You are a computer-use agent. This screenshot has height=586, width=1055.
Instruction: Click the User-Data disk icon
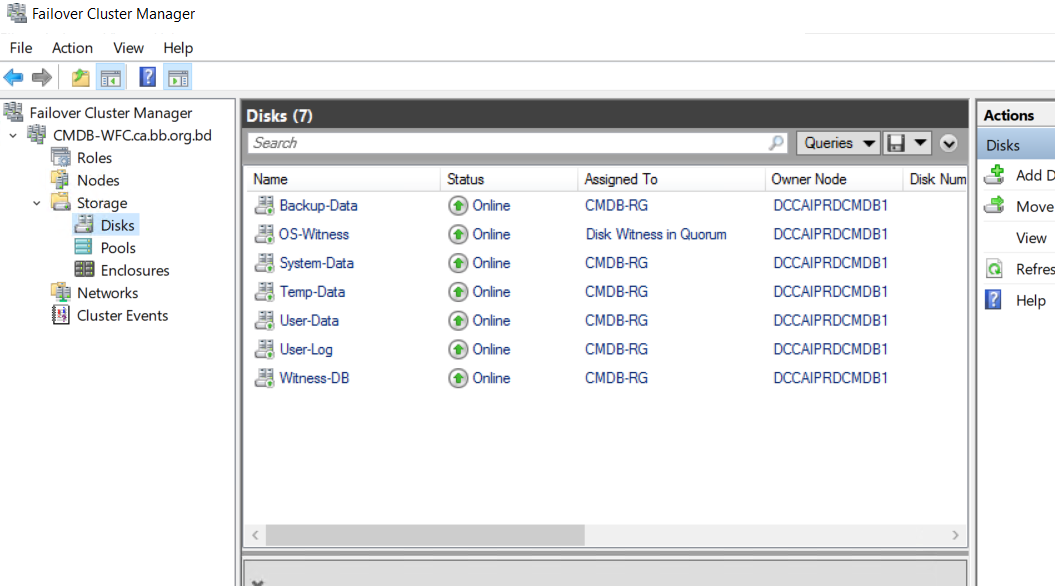pyautogui.click(x=264, y=320)
